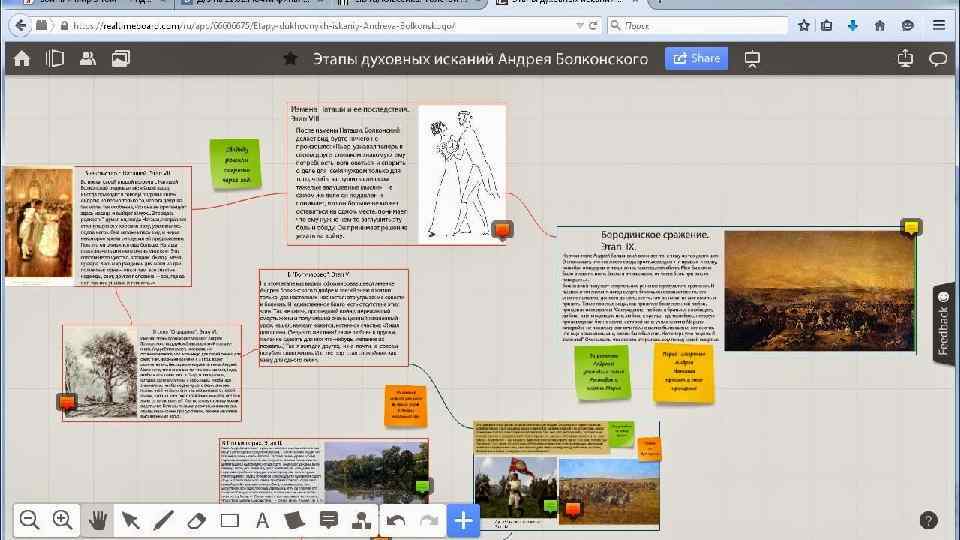Select the pencil drawing tool
This screenshot has height=540, width=960.
(163, 520)
